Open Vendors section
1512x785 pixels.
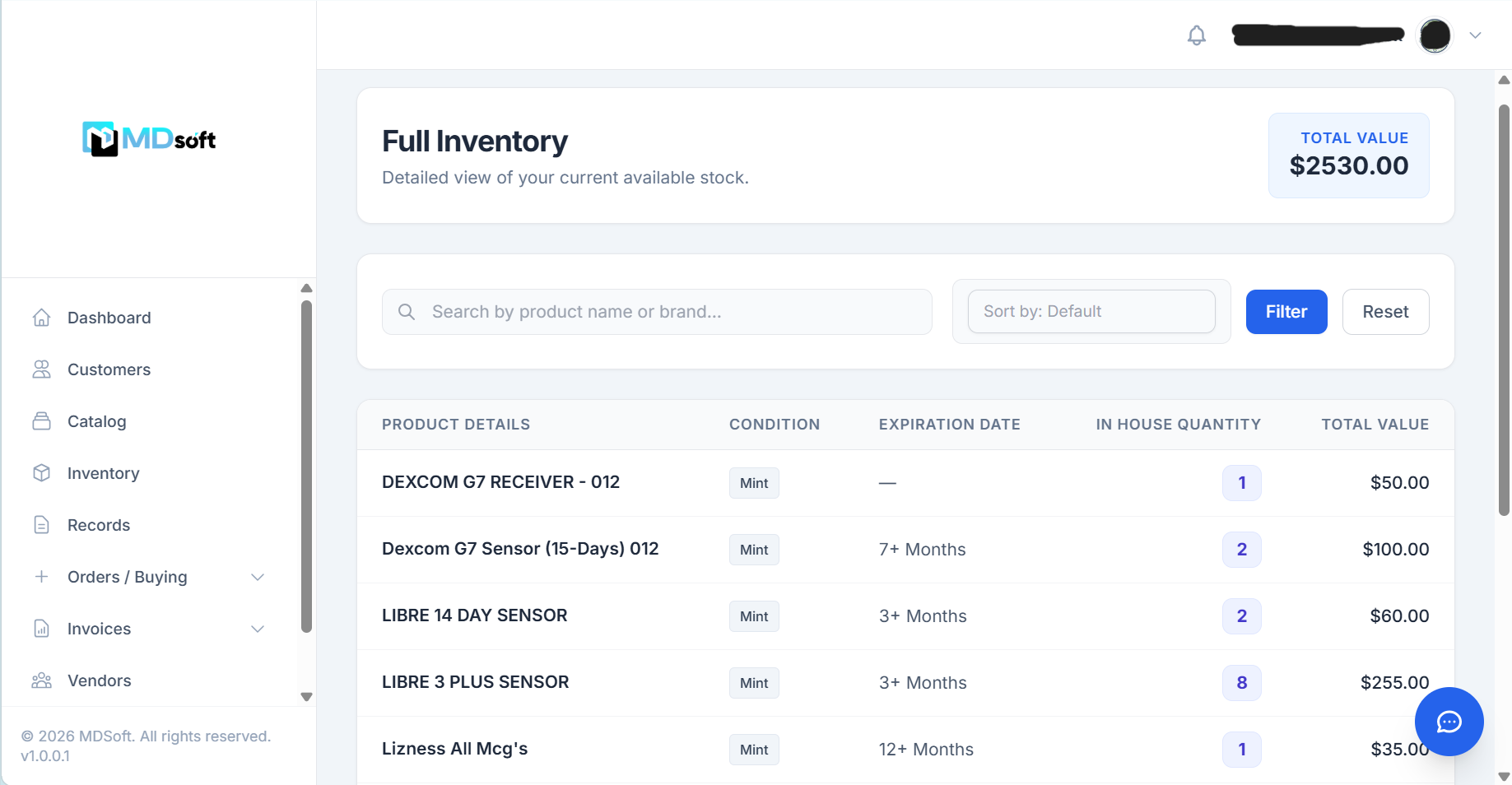tap(99, 680)
